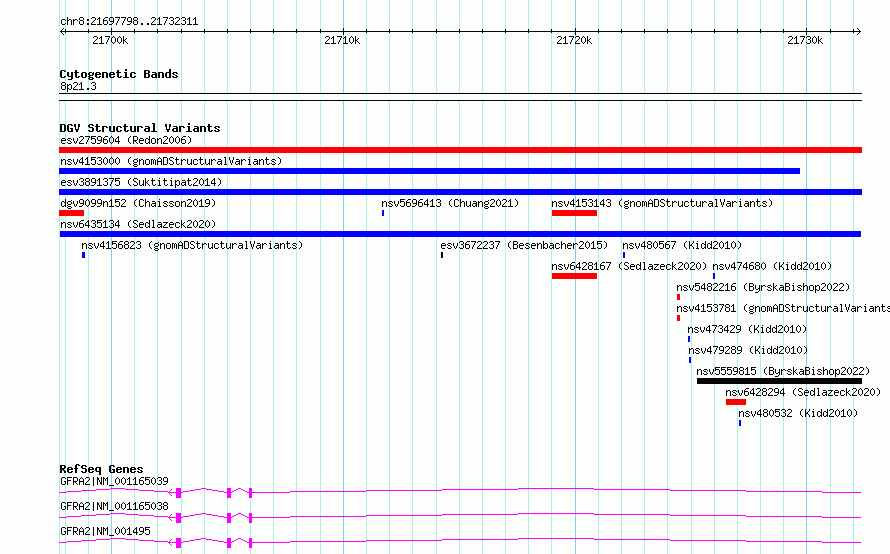This screenshot has height=554, width=890.
Task: Select the blue nsv6435134 (Sedlazeck2020) bar
Action: (x=460, y=234)
